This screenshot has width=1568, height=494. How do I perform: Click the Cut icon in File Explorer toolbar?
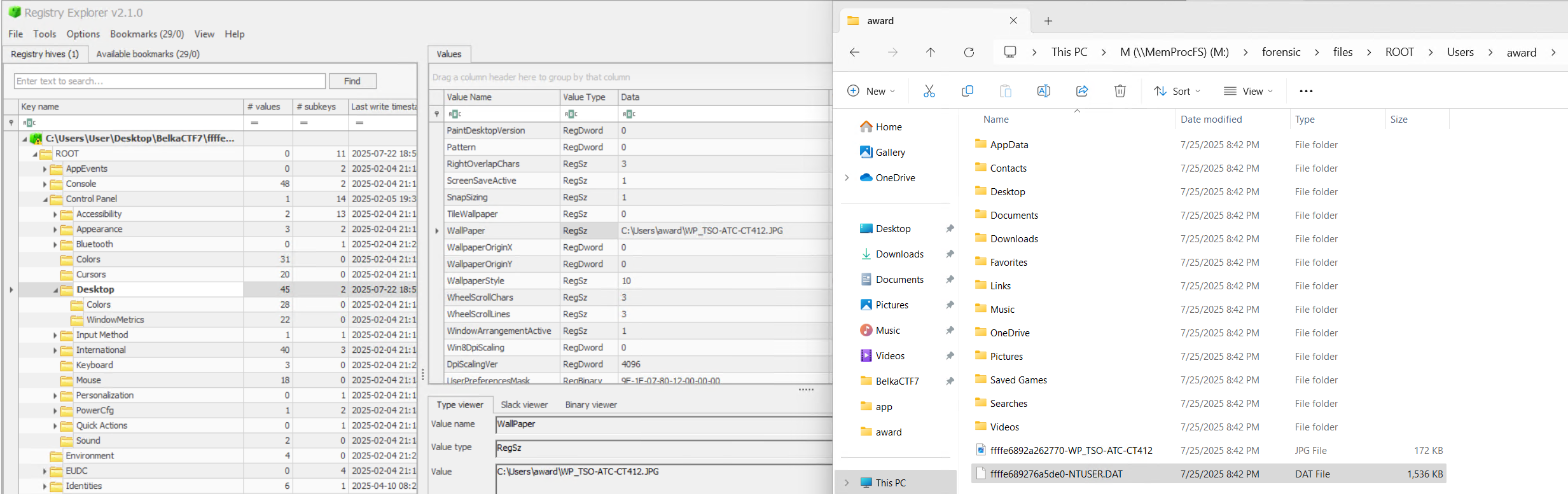pyautogui.click(x=929, y=91)
